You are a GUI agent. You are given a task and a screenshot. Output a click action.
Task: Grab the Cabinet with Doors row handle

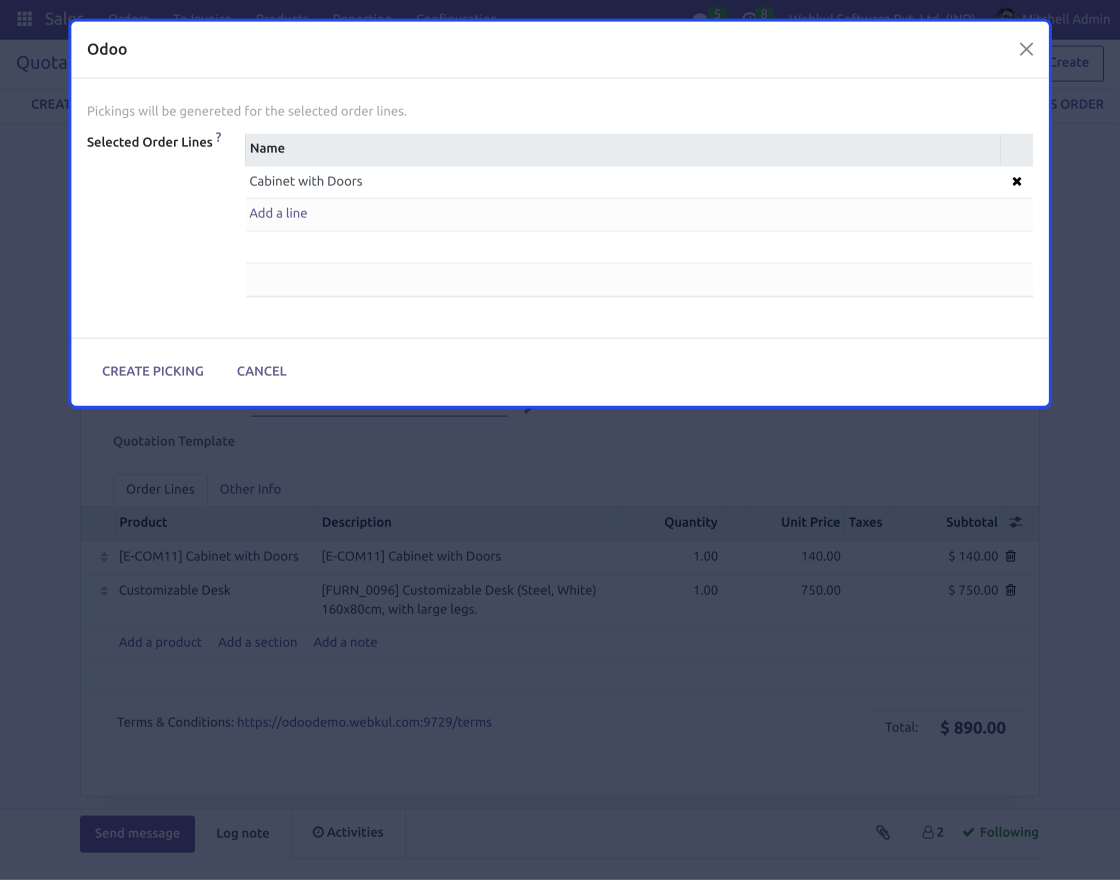coord(104,556)
